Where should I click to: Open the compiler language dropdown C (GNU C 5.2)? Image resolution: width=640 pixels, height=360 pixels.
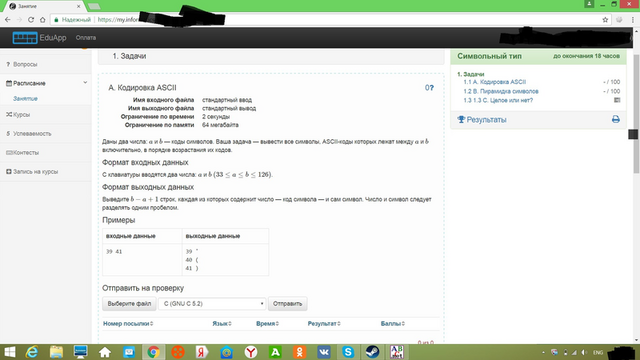(212, 304)
